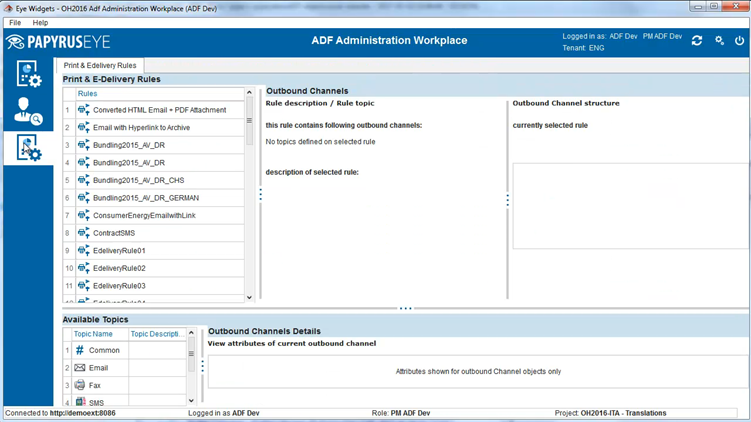This screenshot has height=422, width=751.
Task: Click rules list scrollbar thumb
Action: [x=249, y=121]
